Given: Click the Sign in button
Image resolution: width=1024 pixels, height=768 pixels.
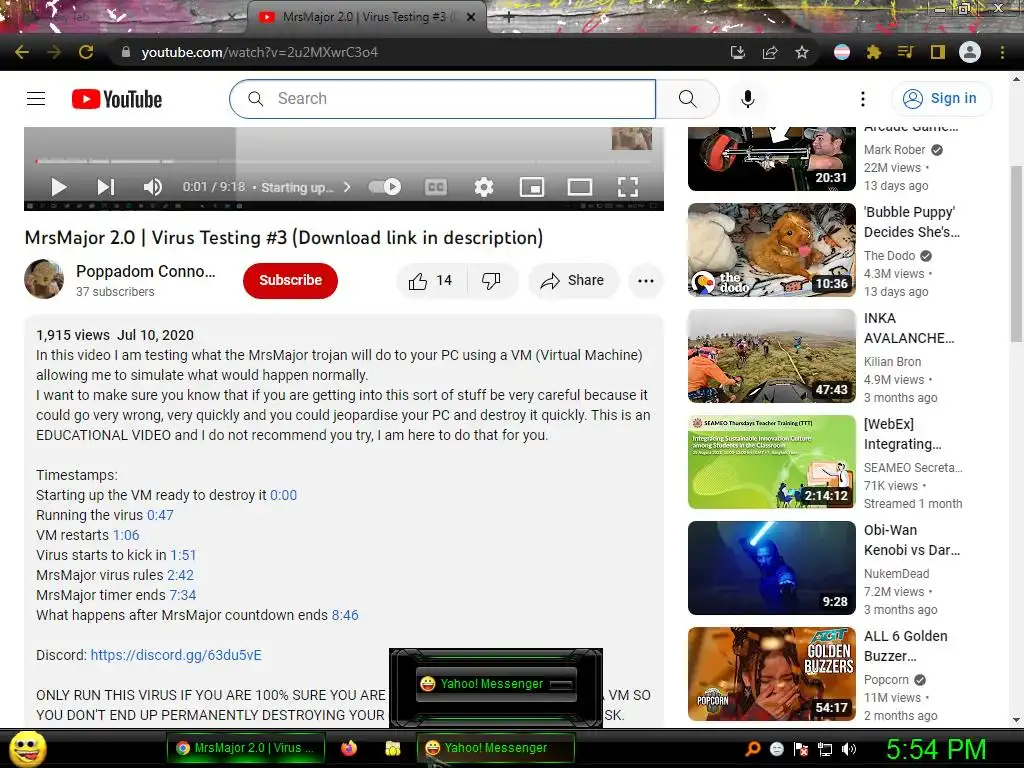Looking at the screenshot, I should point(941,99).
